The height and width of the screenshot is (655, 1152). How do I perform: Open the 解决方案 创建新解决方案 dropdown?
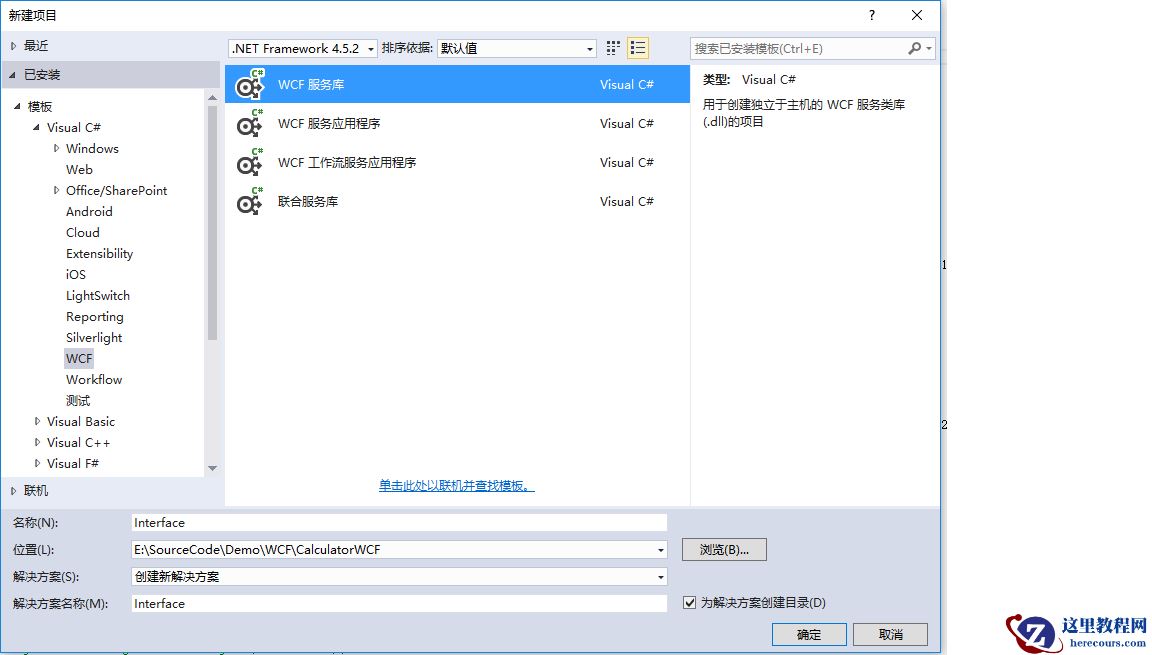399,577
